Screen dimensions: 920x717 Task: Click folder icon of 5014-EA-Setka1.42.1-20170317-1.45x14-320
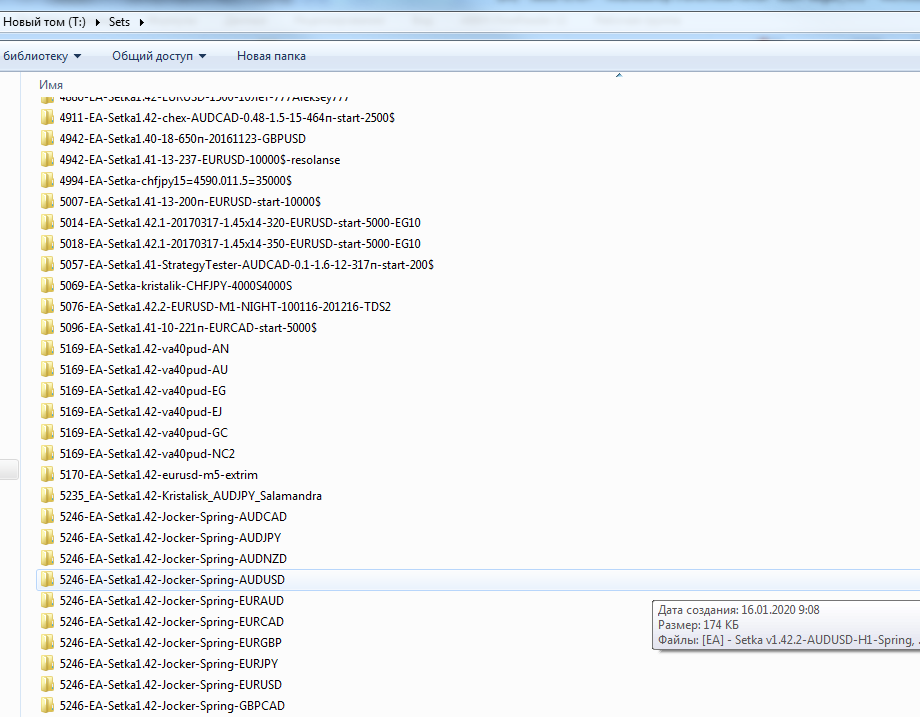click(x=48, y=223)
